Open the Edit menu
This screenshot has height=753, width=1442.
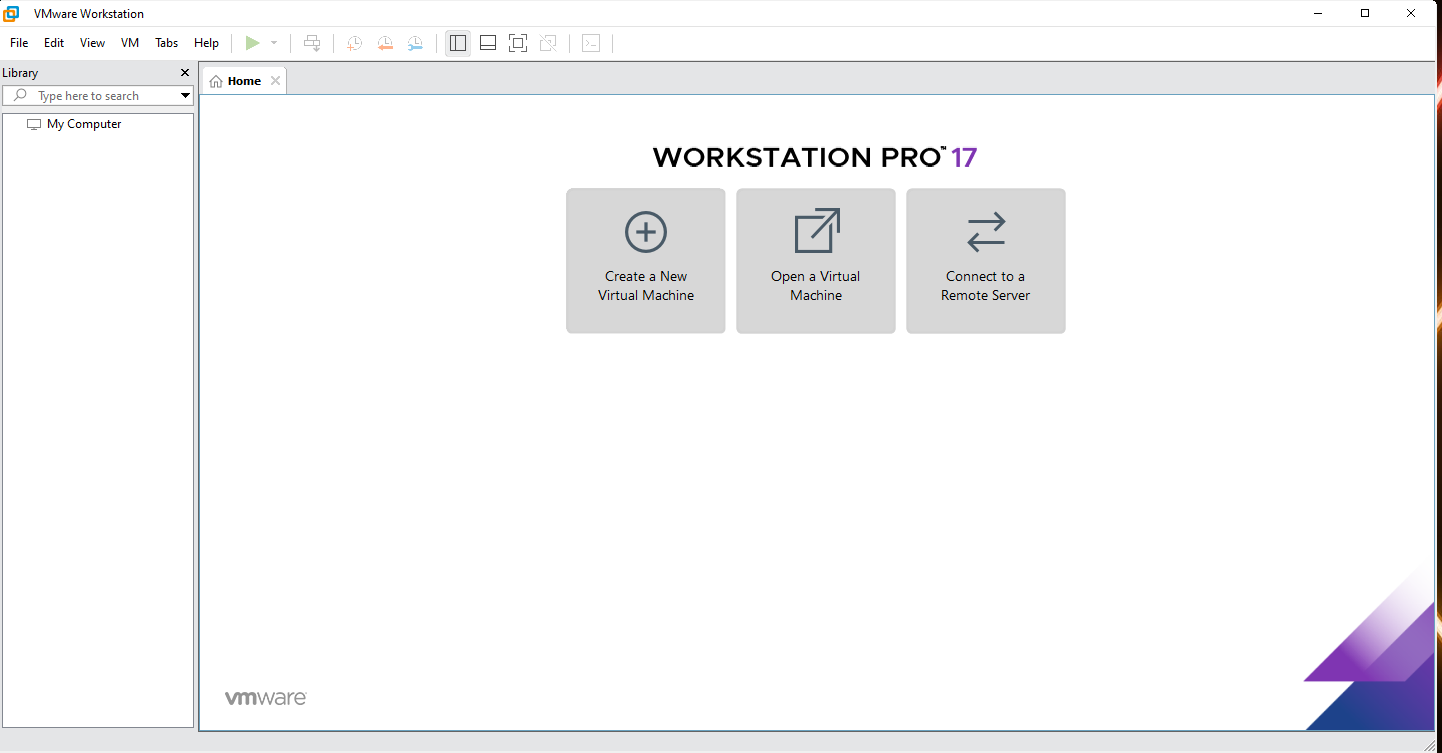point(54,43)
